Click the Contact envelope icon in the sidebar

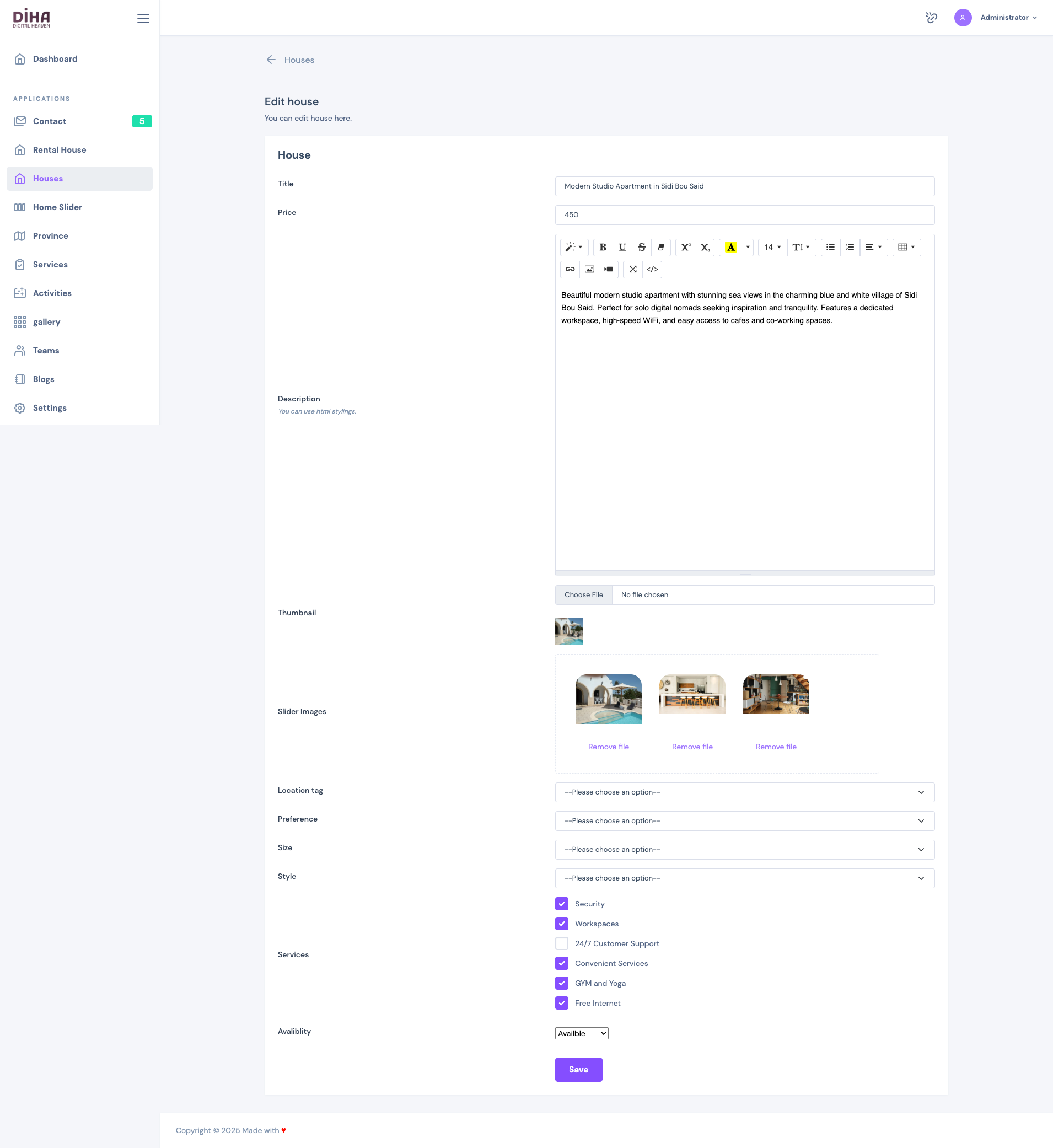pos(20,121)
